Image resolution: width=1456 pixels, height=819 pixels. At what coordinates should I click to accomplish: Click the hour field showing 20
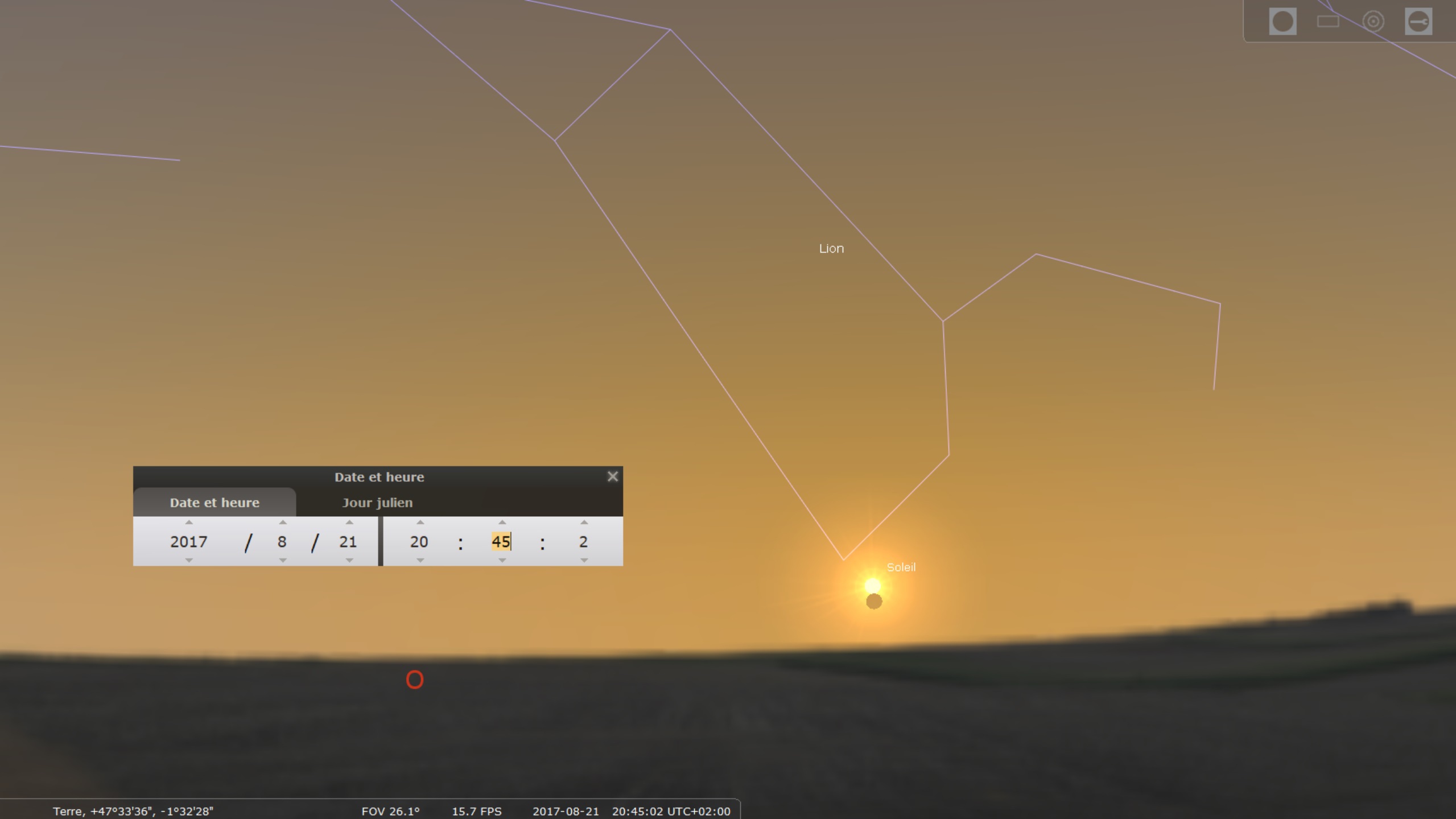(x=419, y=541)
